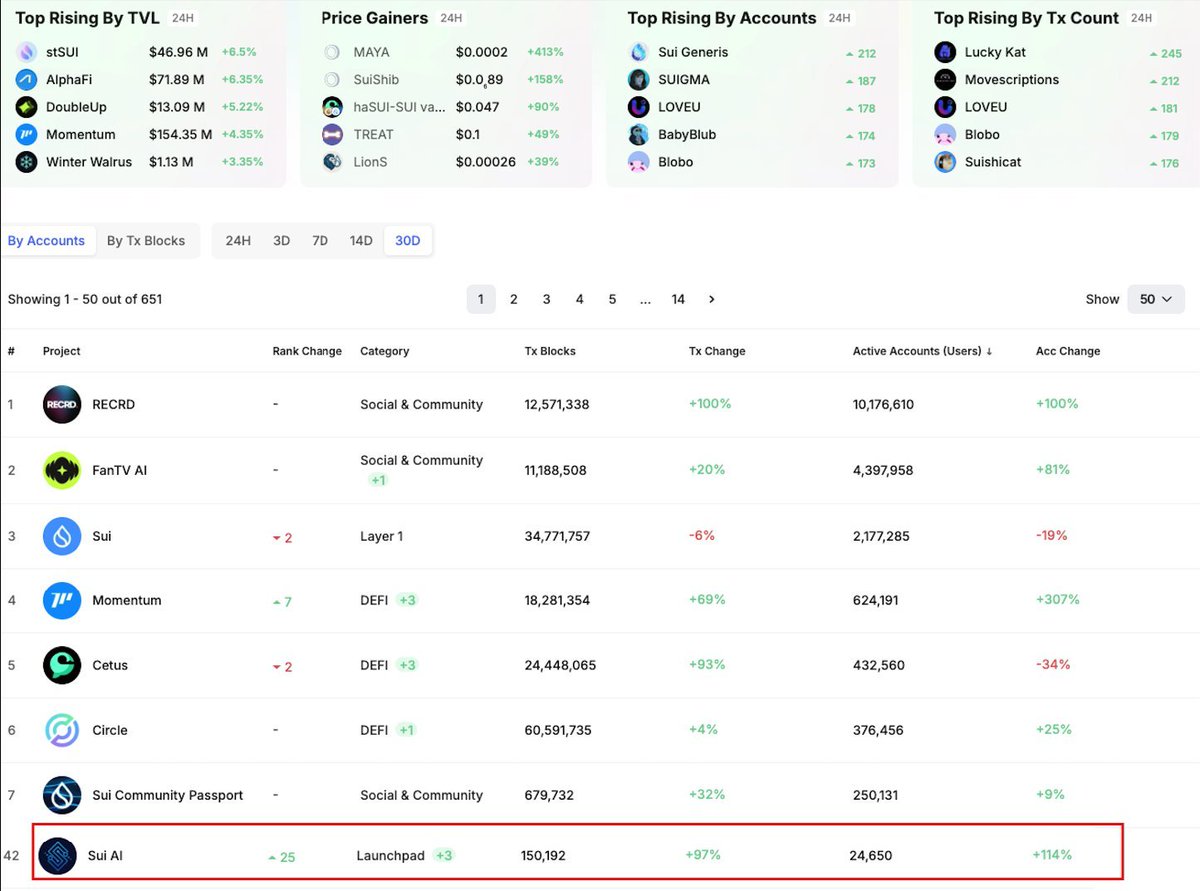Expand +1 categories badge for FanTV AI
Viewport: 1200px width, 891px height.
[x=379, y=480]
